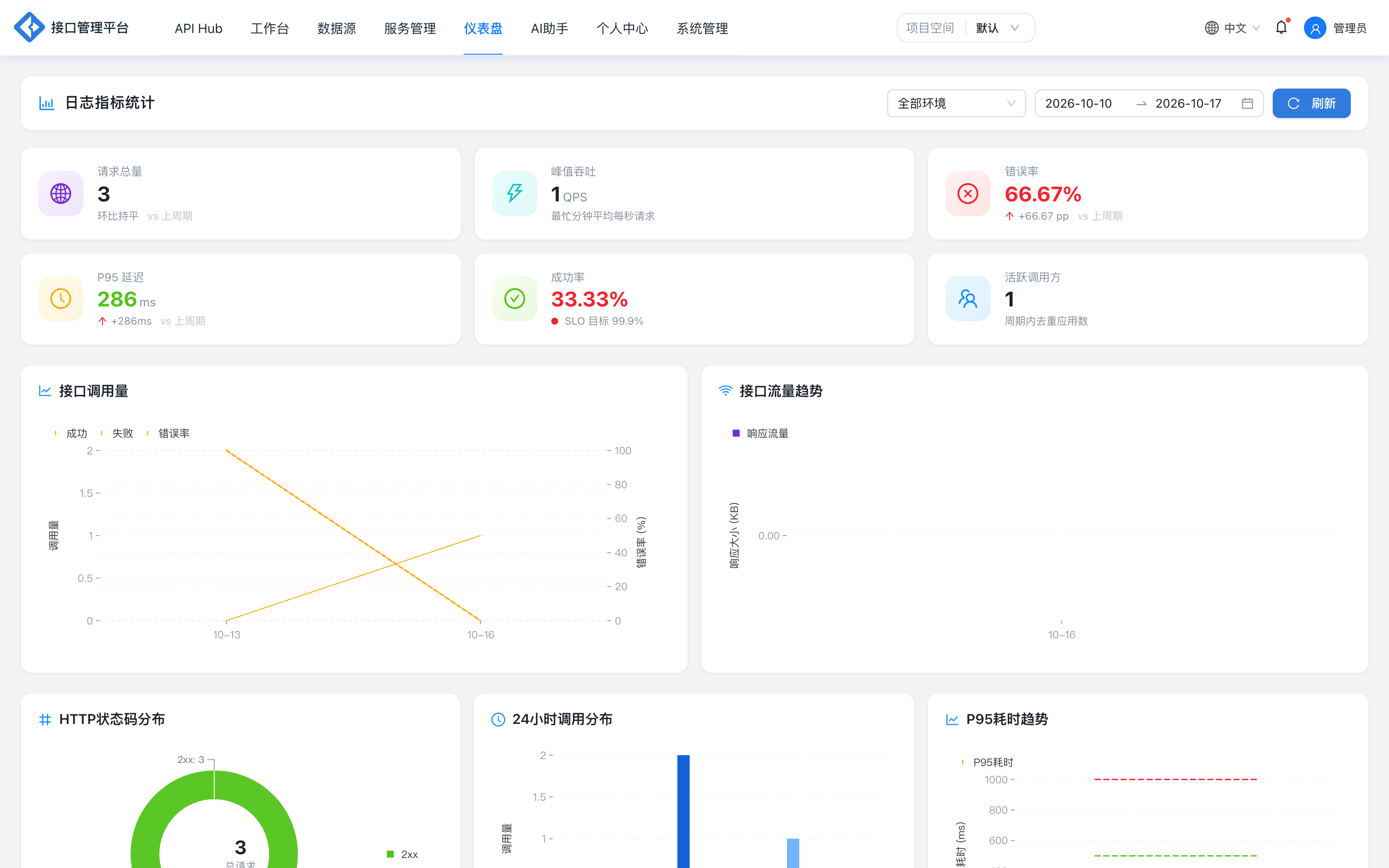The height and width of the screenshot is (868, 1389).
Task: Open the 项目空间 默认 selector
Action: (966, 27)
